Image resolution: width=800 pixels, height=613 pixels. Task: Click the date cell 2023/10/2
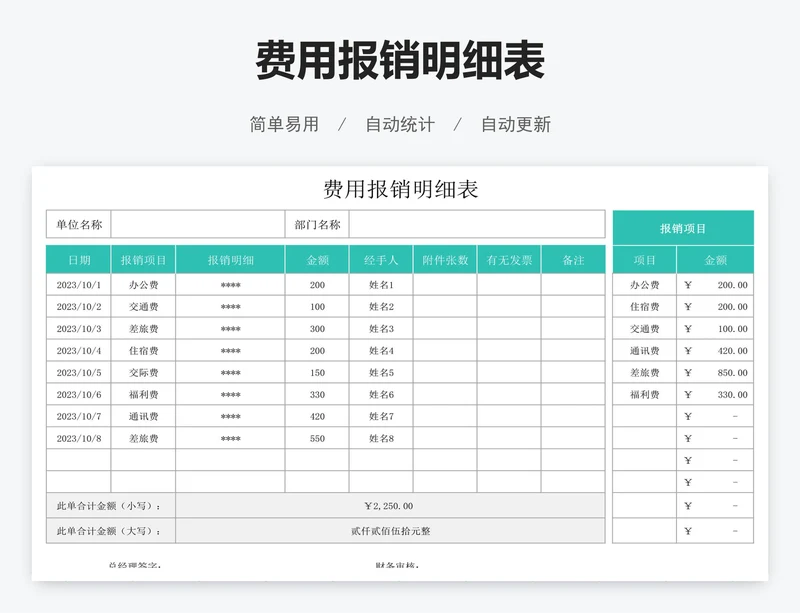[x=79, y=307]
